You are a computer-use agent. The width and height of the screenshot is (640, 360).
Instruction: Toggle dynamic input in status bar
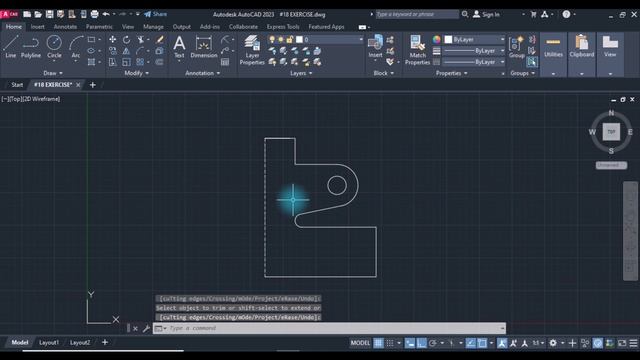(410, 343)
